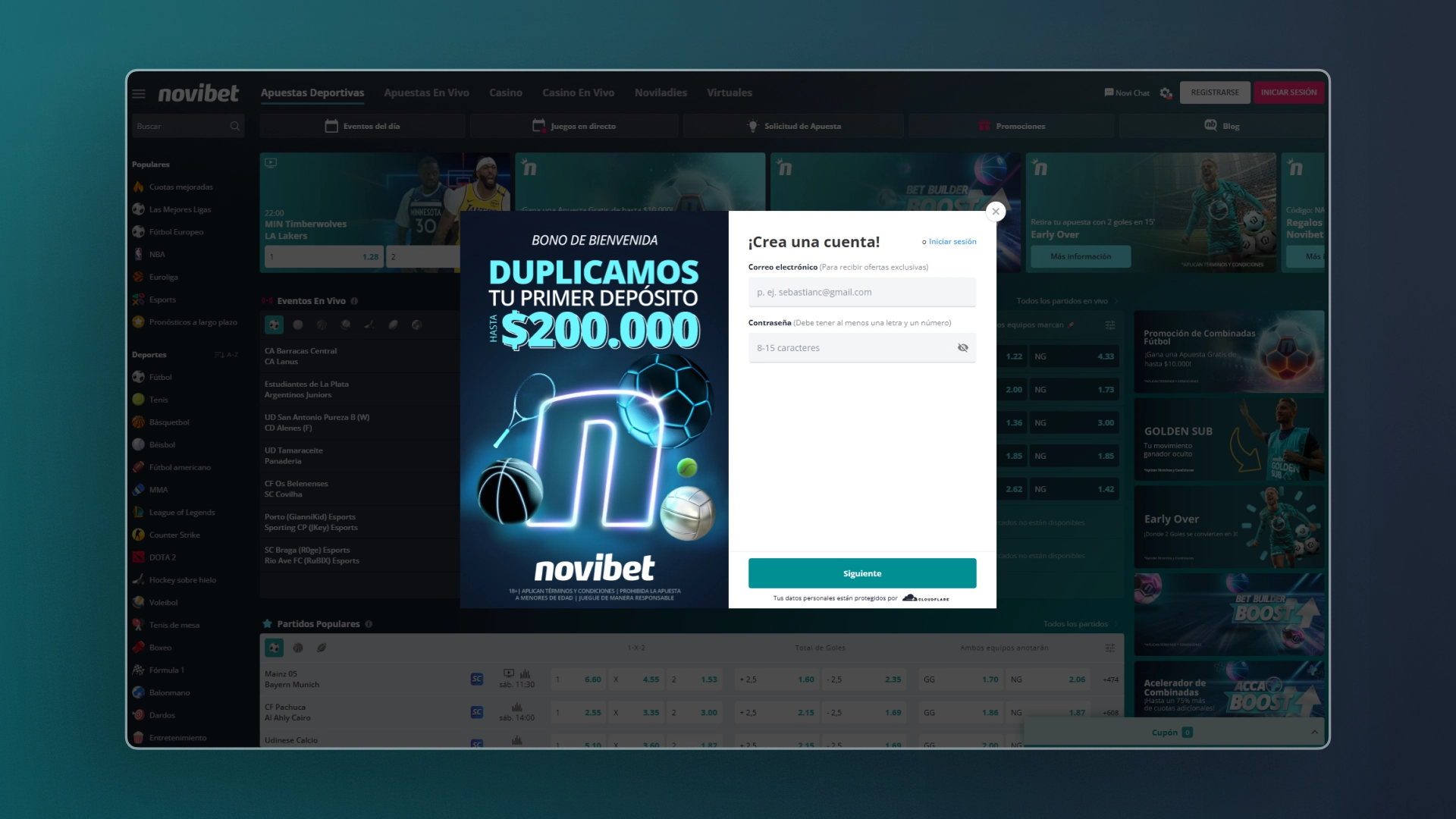Switch to Apuestas Deportivas tab
This screenshot has height=819, width=1456.
tap(312, 93)
